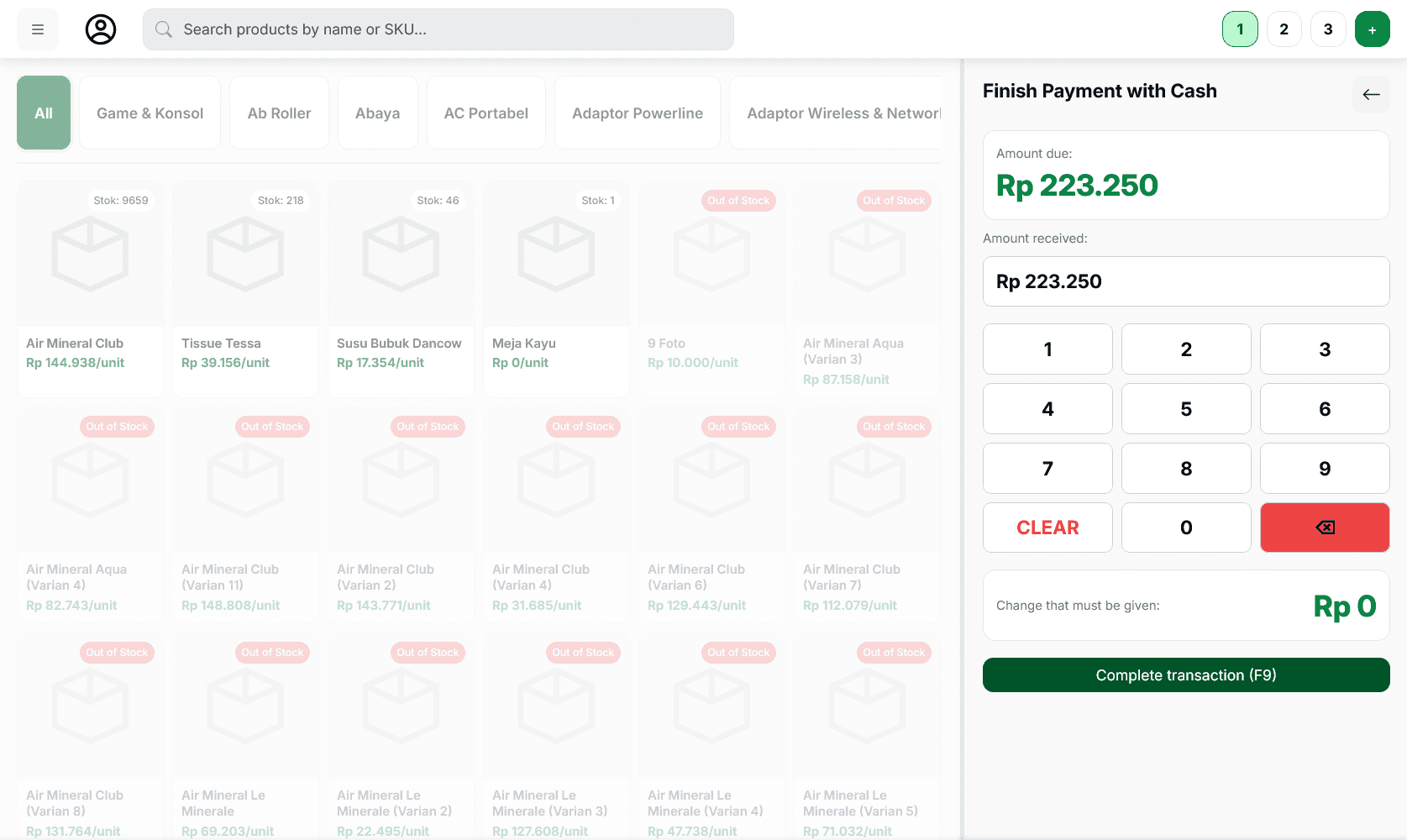Image resolution: width=1407 pixels, height=840 pixels.
Task: Select Tissue Tessa product image
Action: pos(245,254)
